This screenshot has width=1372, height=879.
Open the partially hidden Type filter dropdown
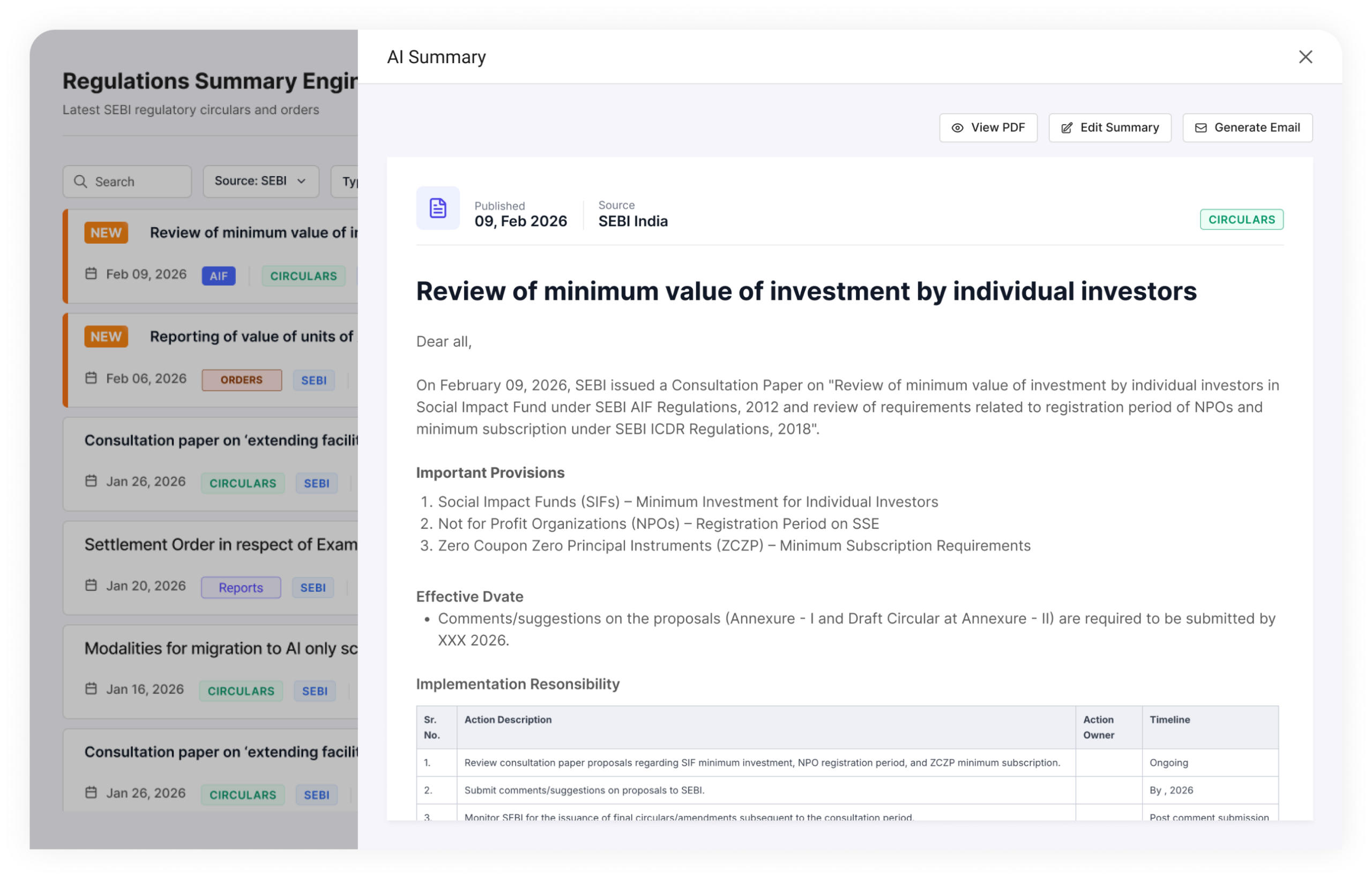[347, 182]
